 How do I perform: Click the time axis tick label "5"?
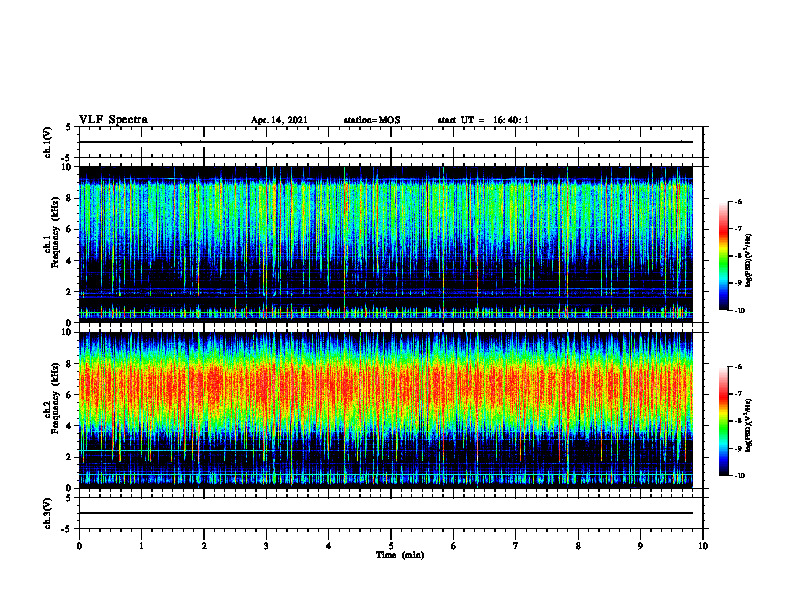click(391, 546)
